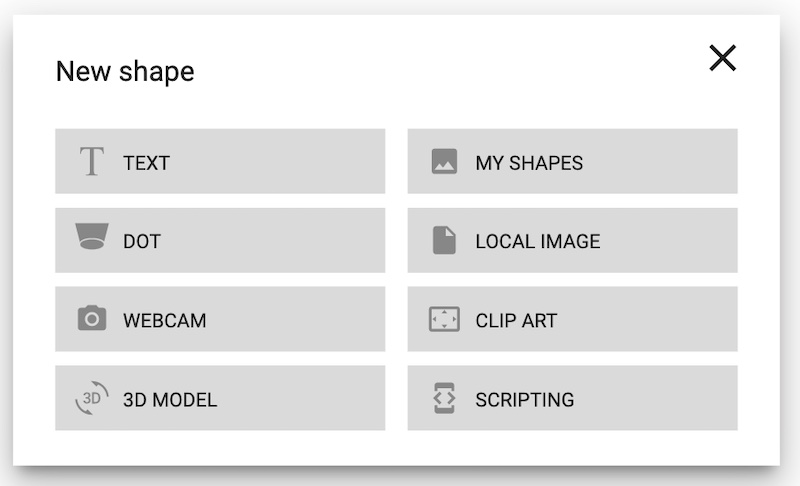Open MY SHAPES library
The height and width of the screenshot is (486, 800).
(572, 161)
